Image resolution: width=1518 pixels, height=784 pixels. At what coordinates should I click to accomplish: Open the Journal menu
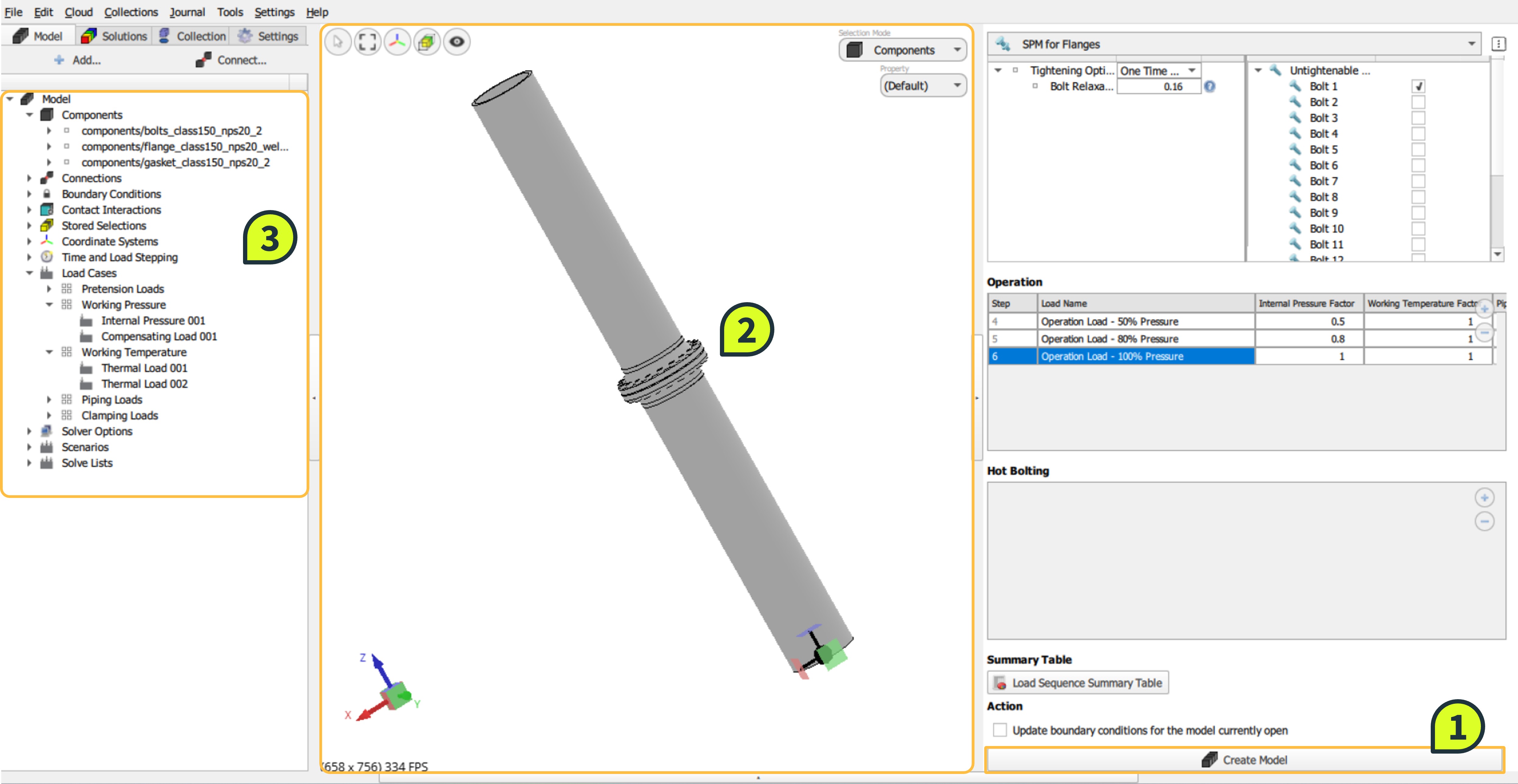187,12
